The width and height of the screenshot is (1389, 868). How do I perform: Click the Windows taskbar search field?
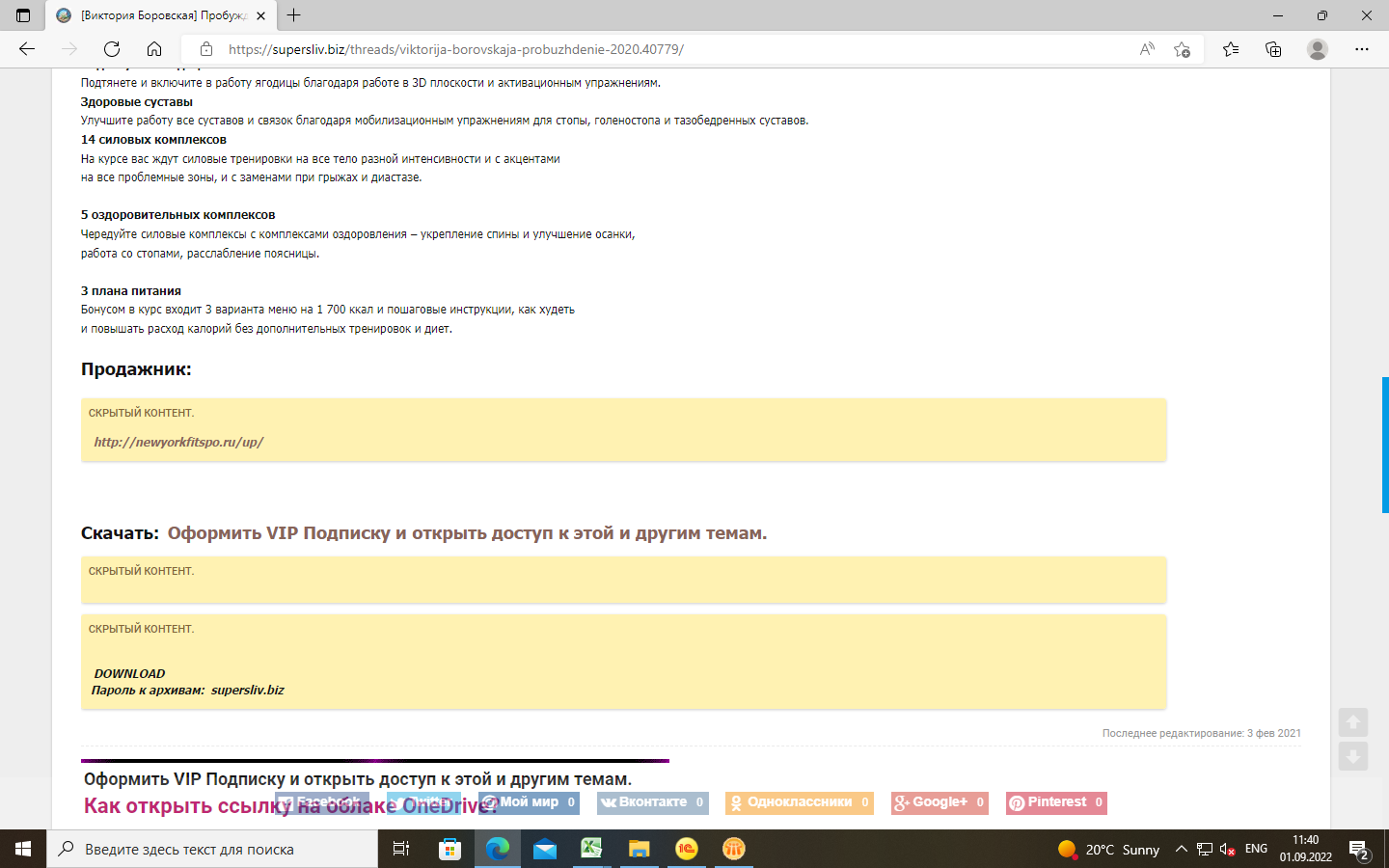pyautogui.click(x=212, y=850)
